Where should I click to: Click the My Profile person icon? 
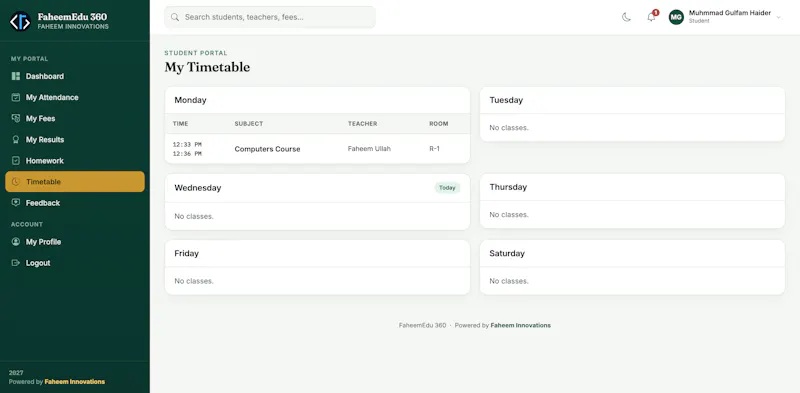[x=16, y=241]
